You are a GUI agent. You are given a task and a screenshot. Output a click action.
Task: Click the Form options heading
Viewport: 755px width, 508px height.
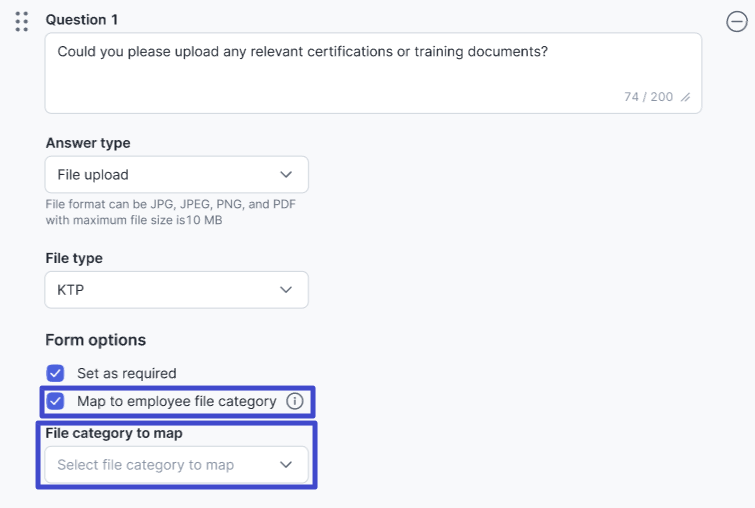(95, 340)
